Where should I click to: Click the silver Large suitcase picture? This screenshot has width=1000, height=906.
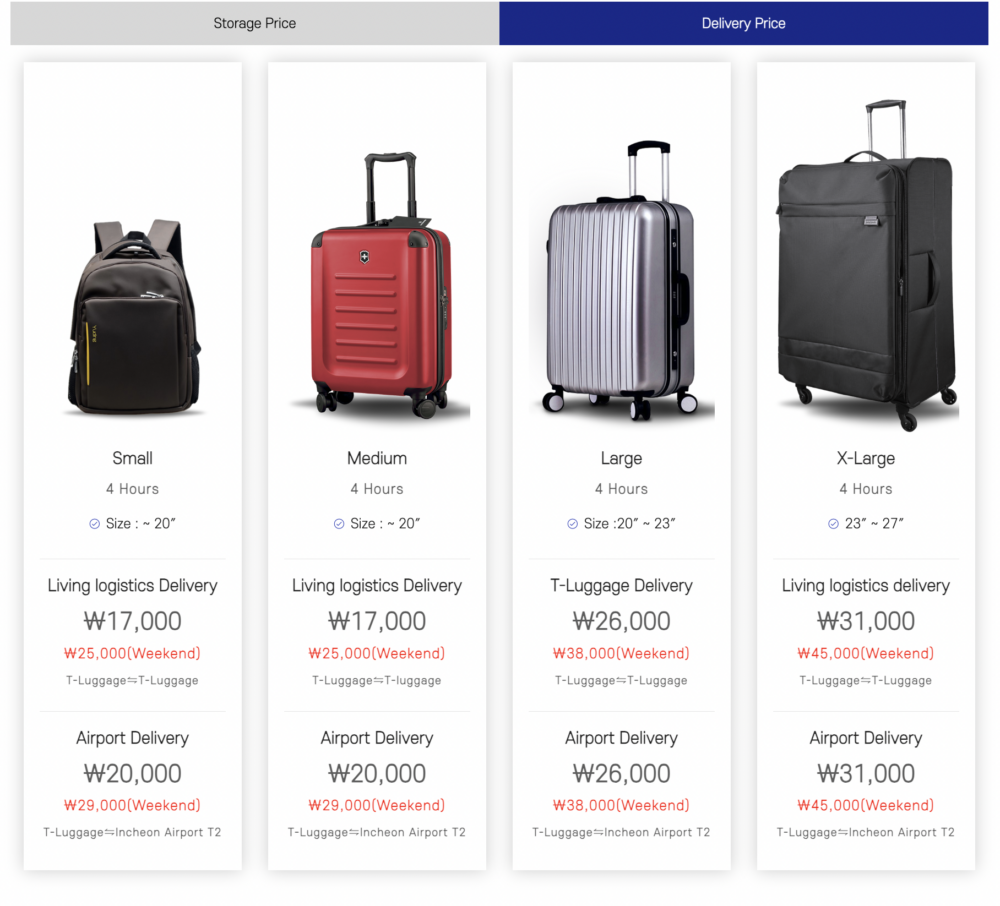click(621, 282)
